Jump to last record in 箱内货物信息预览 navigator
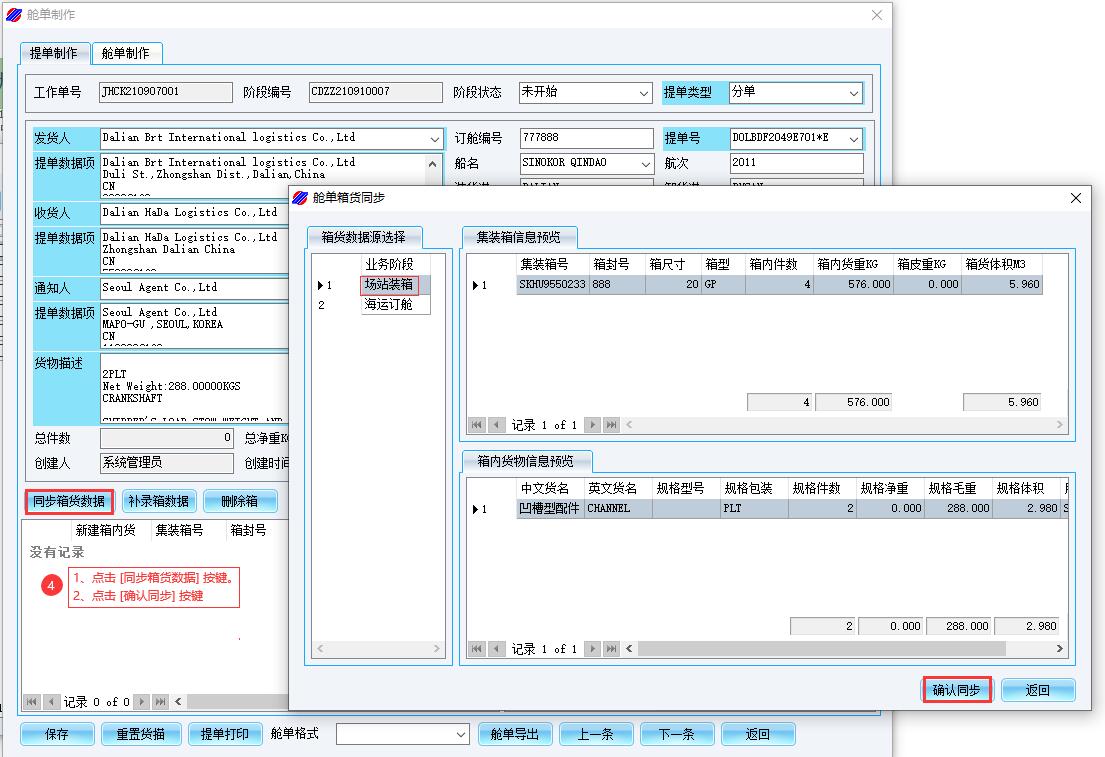Image resolution: width=1105 pixels, height=757 pixels. pos(611,649)
